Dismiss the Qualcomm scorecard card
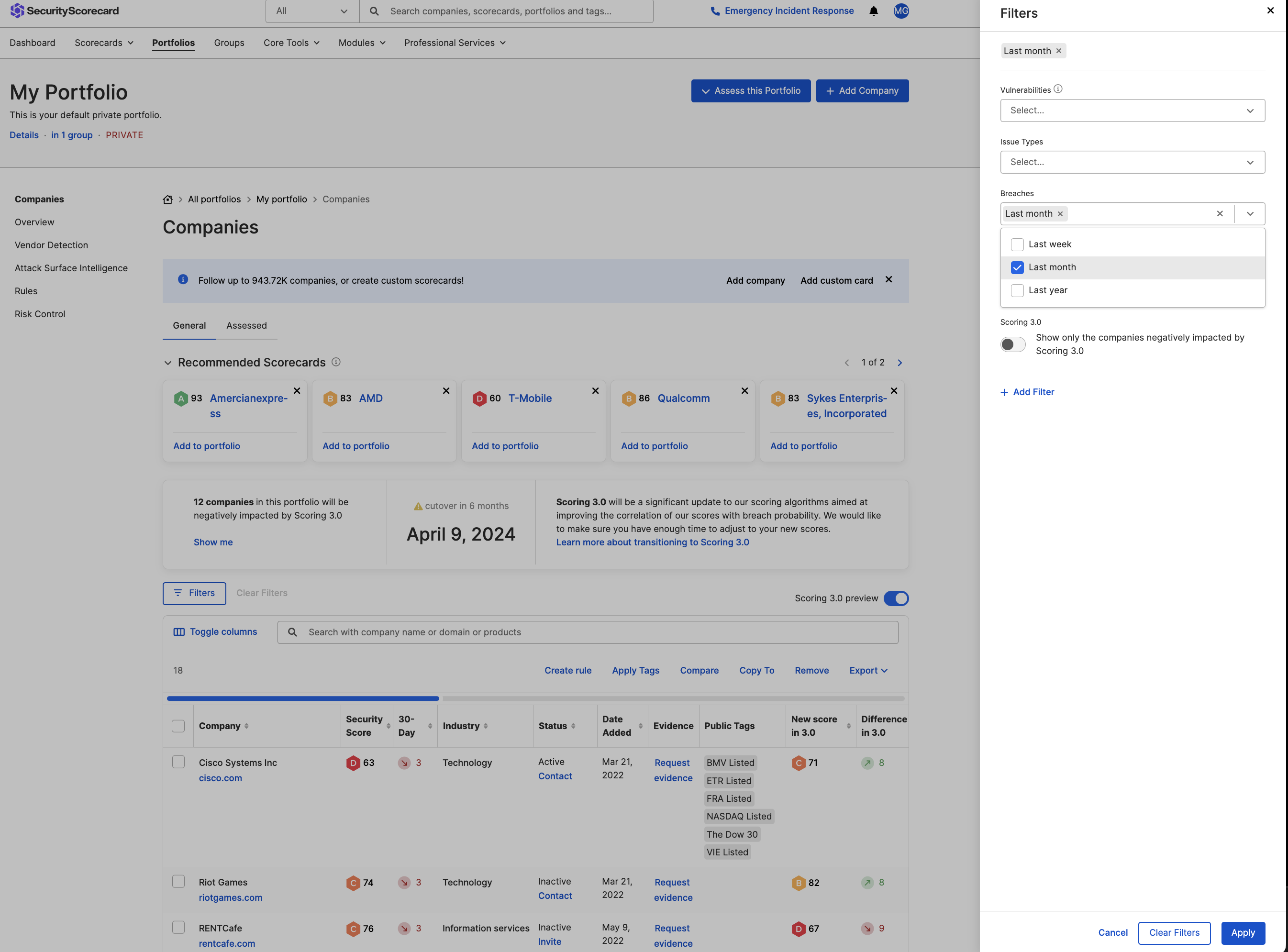Image resolution: width=1288 pixels, height=952 pixels. (x=744, y=391)
